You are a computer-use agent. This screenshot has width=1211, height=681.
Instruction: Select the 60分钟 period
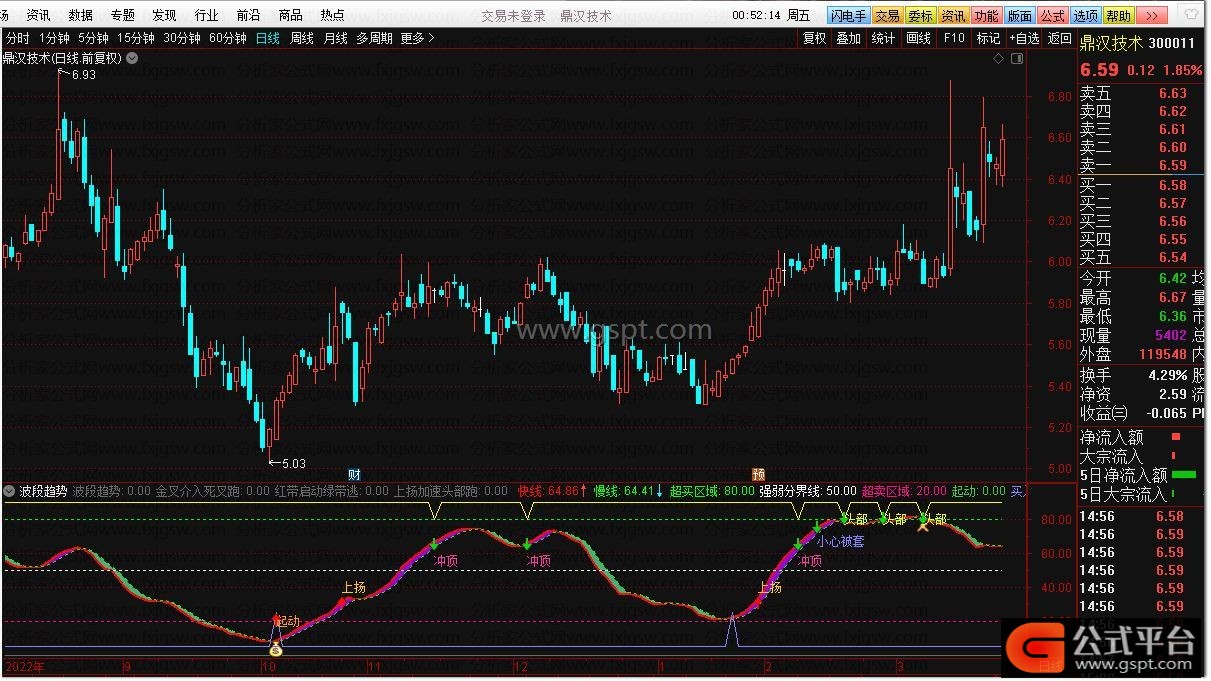(x=228, y=38)
